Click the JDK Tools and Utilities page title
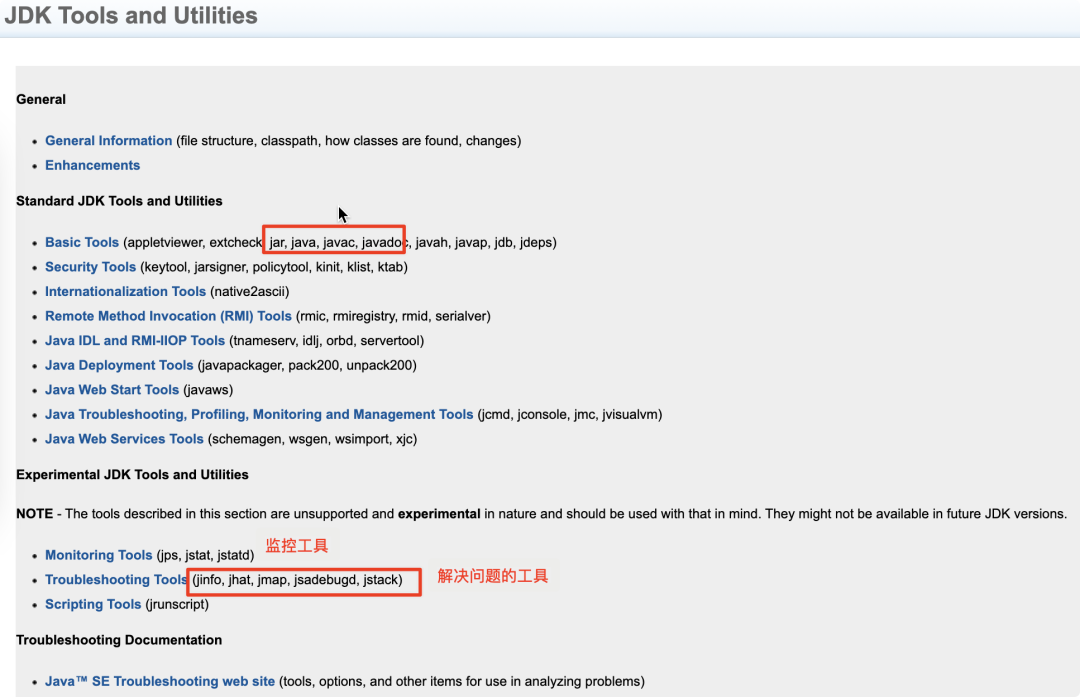The image size is (1080, 697). pos(131,15)
